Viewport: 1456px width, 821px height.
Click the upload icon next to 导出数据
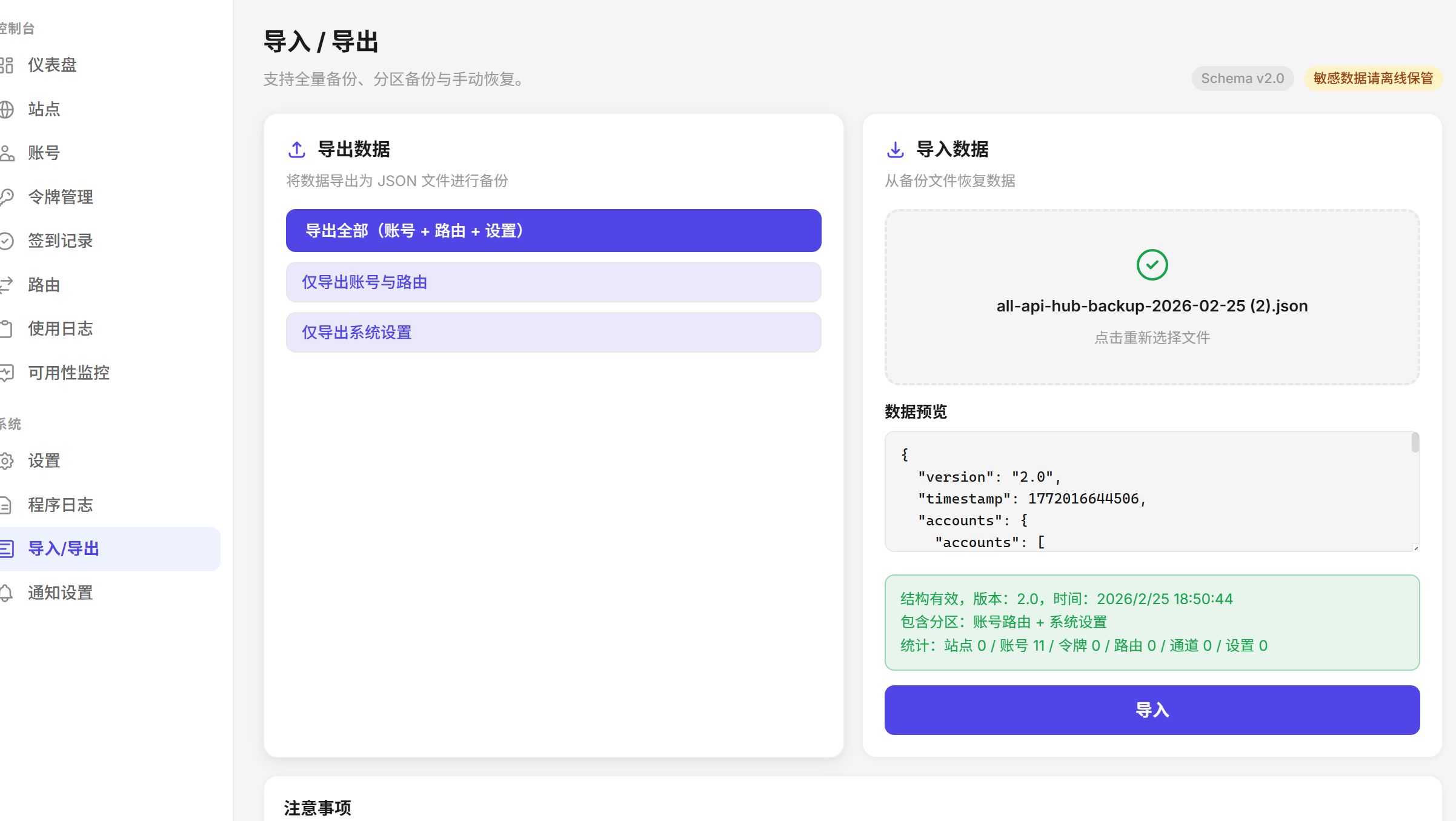tap(297, 150)
